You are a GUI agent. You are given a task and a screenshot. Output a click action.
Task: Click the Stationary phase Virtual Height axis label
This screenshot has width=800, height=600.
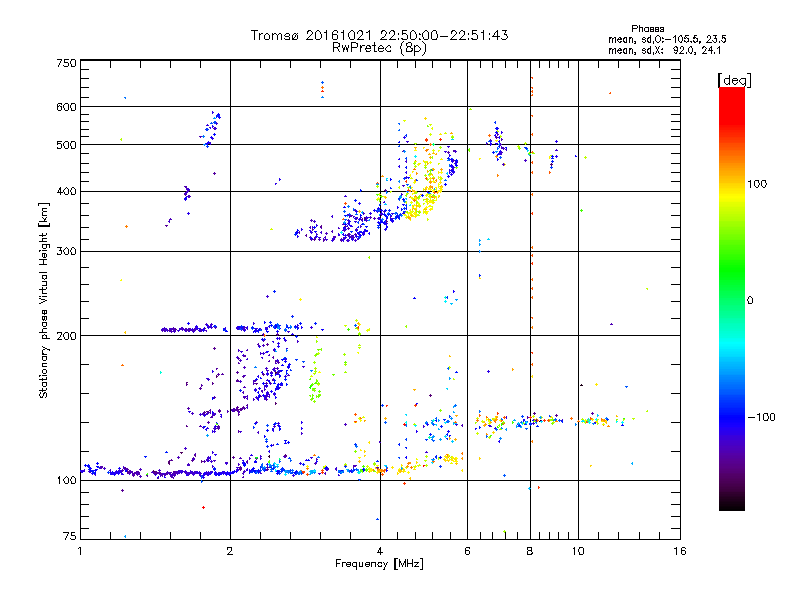click(x=44, y=300)
